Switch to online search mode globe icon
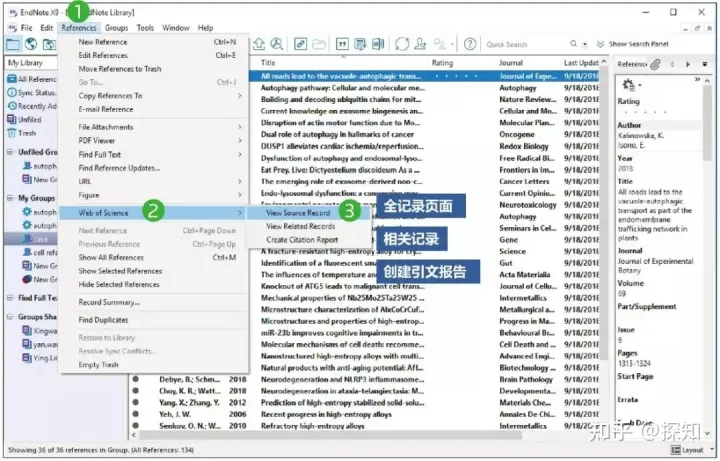Screen dimensions: 720x461 (x=31, y=44)
